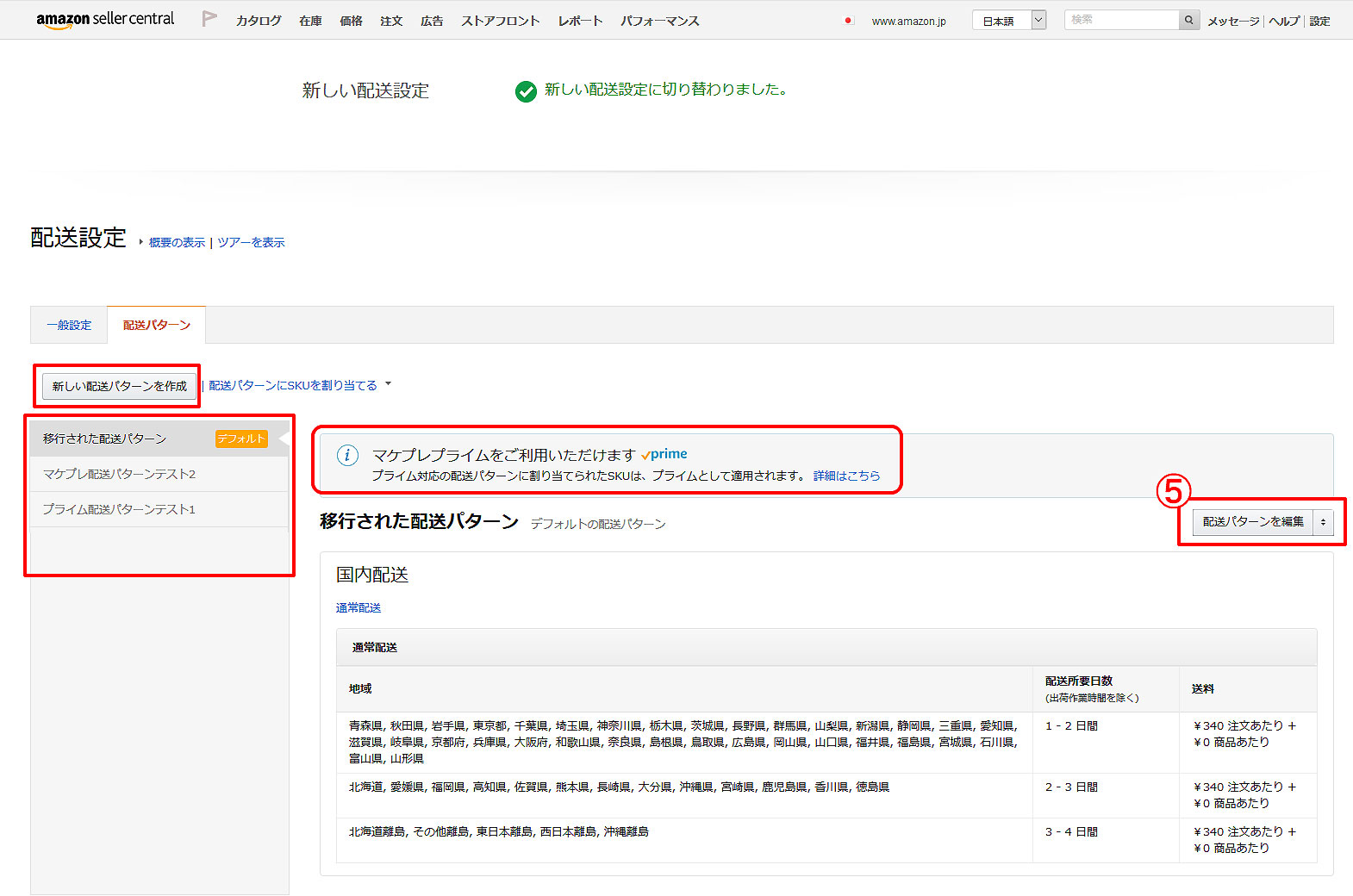Click the search magnifier icon
1353x896 pixels.
click(1189, 20)
